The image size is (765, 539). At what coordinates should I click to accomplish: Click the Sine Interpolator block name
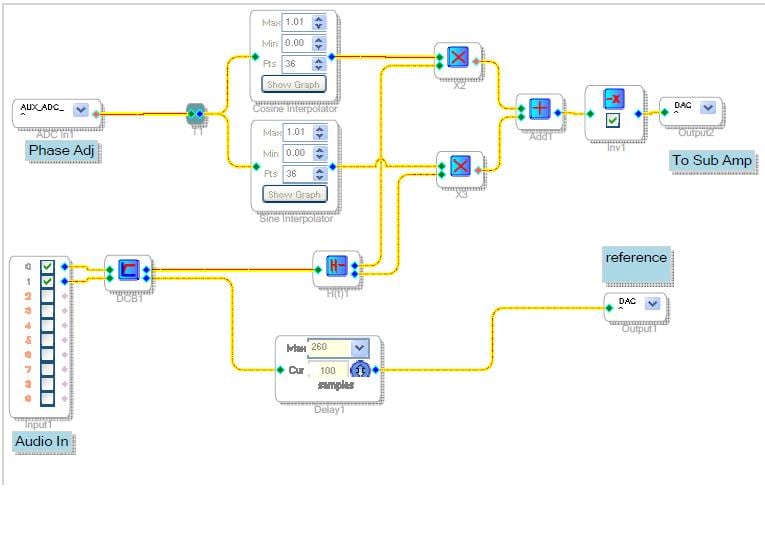point(296,219)
